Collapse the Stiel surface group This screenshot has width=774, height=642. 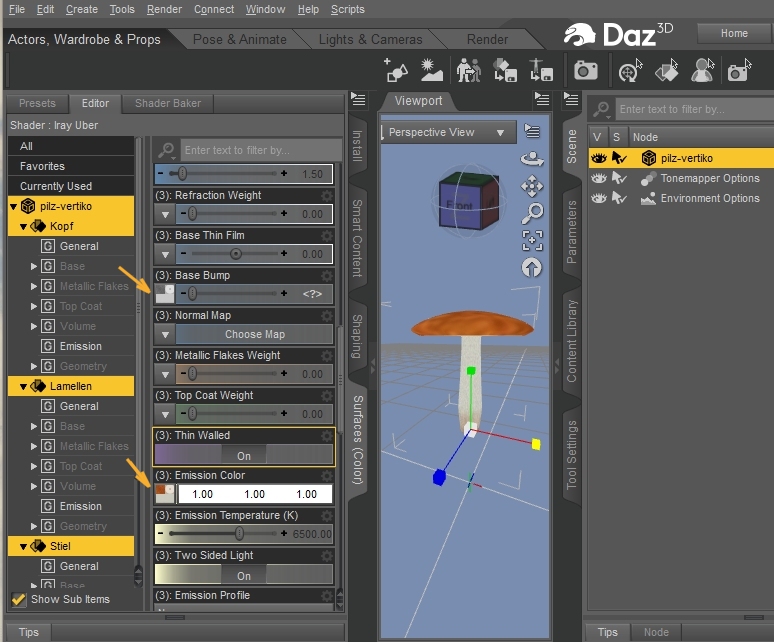click(x=23, y=546)
